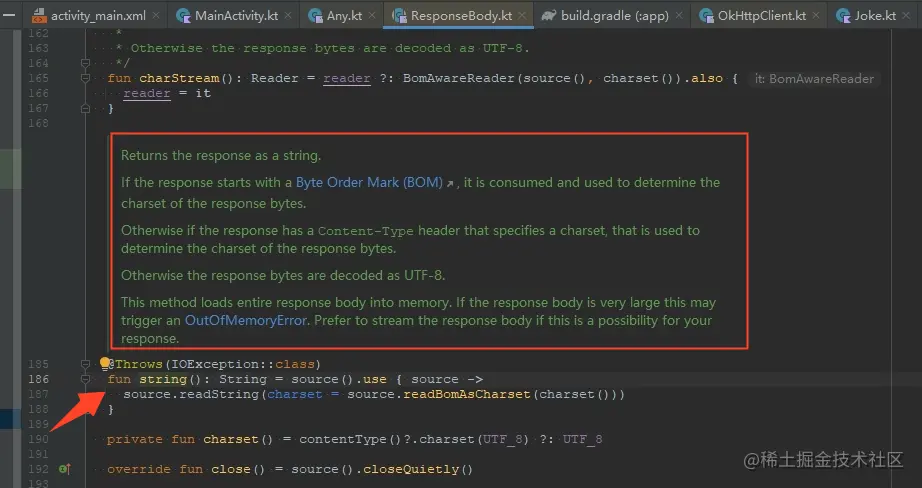Click the Kotlin icon on the ResponseBody.kt tab

(x=399, y=15)
